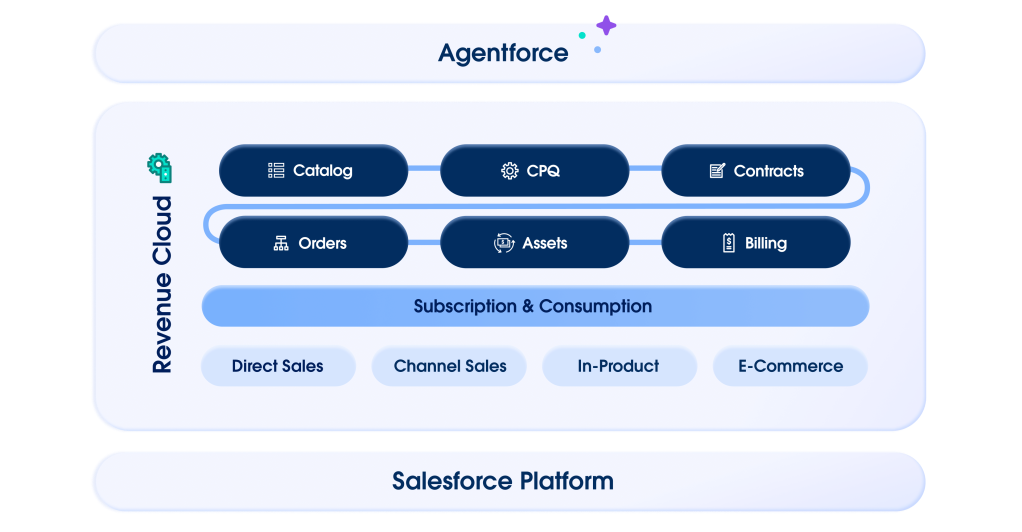
Task: Open the Salesforce Platform banner title
Action: point(503,481)
